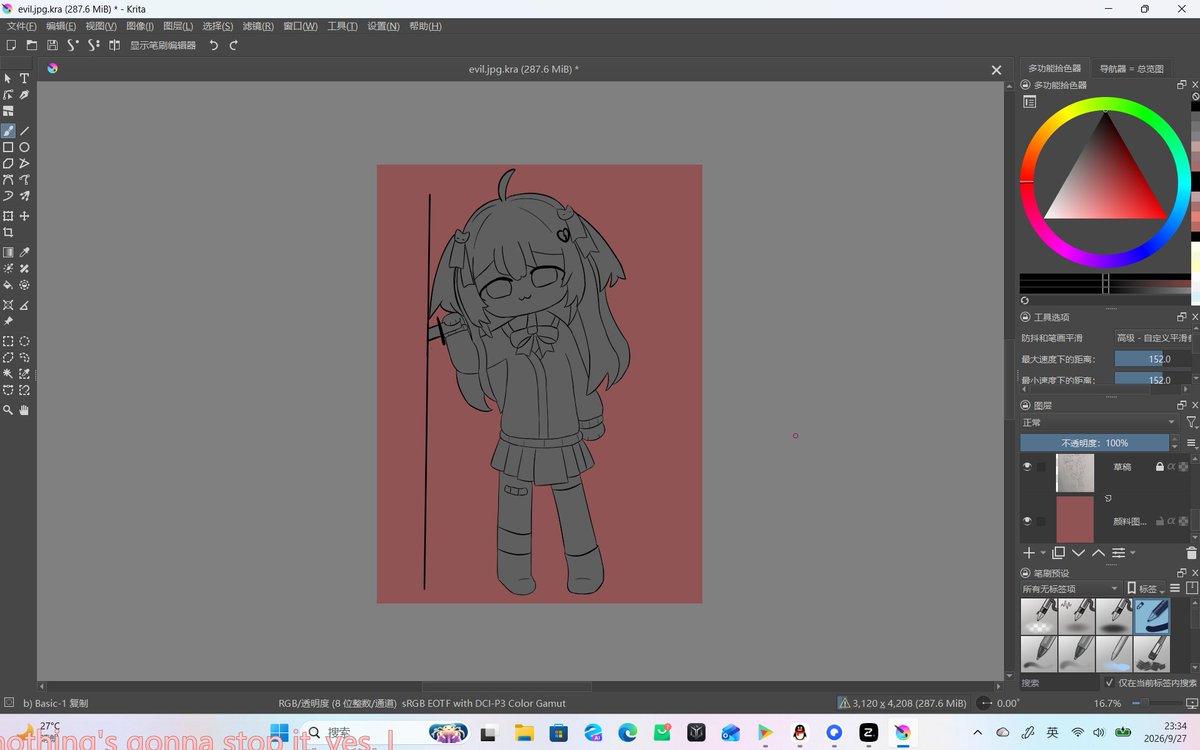Toggle alpha inheritance on the 草稿 layer
Viewport: 1200px width, 750px height.
pyautogui.click(x=1171, y=467)
